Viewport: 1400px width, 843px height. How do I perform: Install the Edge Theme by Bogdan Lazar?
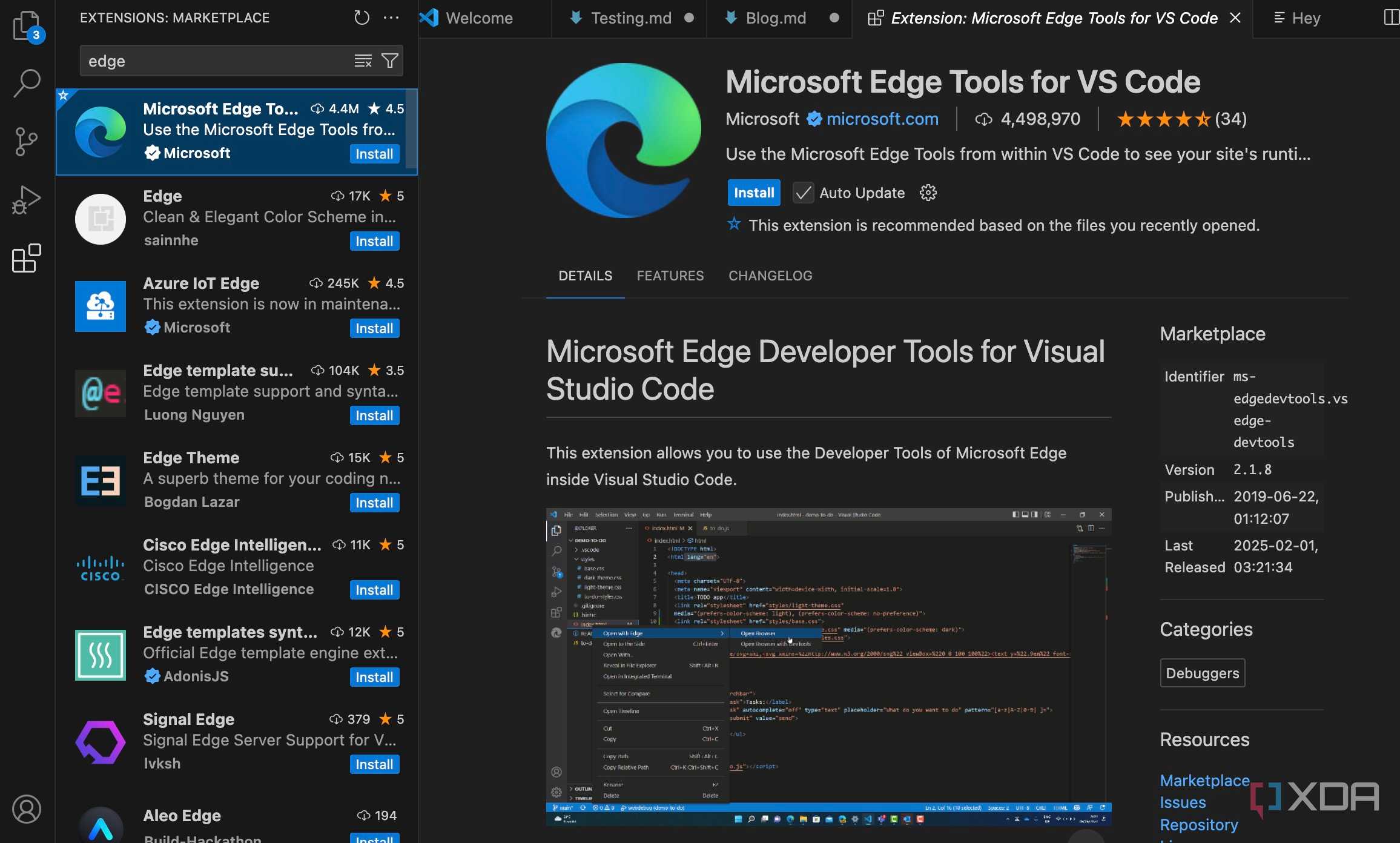[374, 503]
